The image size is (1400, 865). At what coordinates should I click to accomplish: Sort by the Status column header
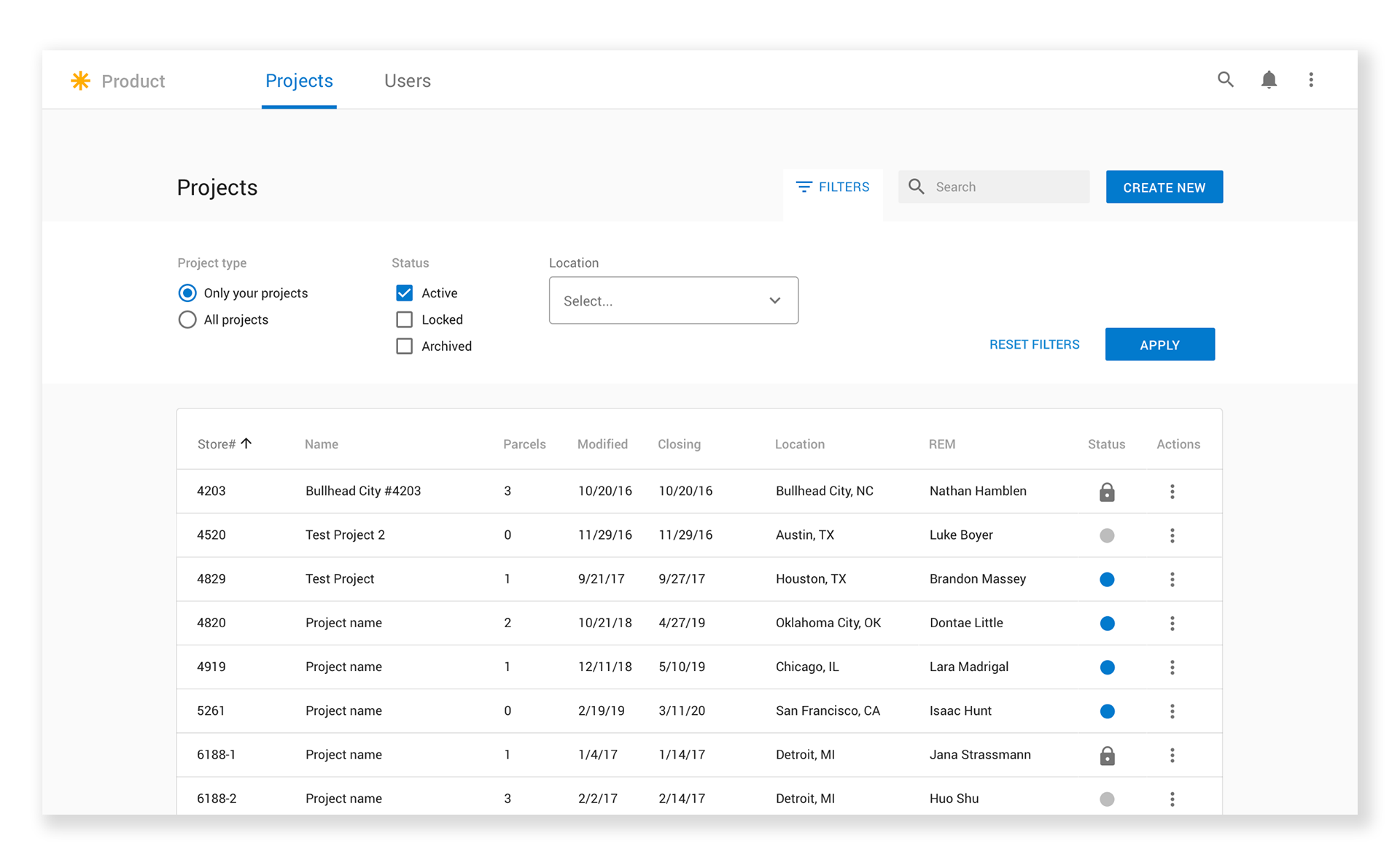pyautogui.click(x=1106, y=444)
